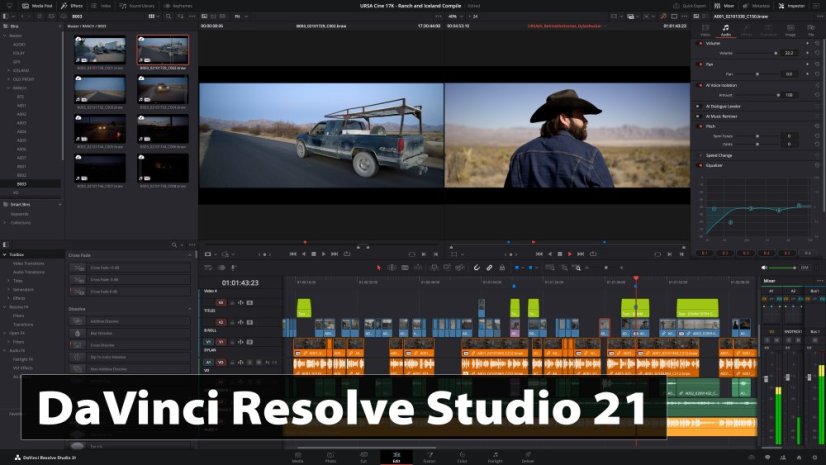Image resolution: width=826 pixels, height=465 pixels.
Task: Play the source viewer clip
Action: (x=323, y=254)
